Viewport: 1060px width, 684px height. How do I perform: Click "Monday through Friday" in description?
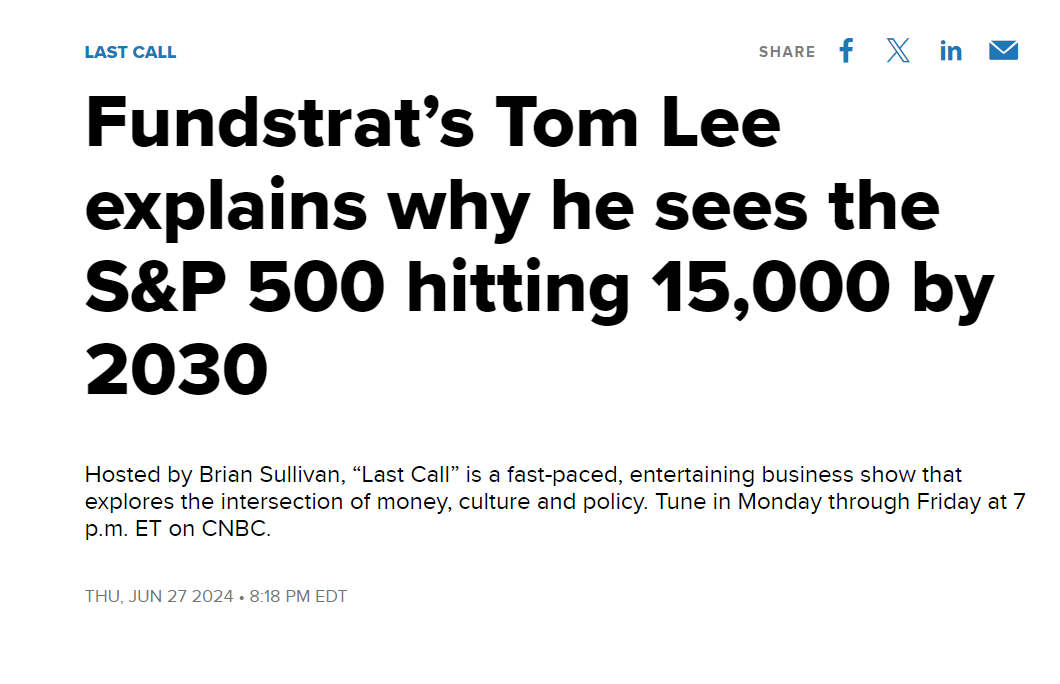tap(857, 502)
